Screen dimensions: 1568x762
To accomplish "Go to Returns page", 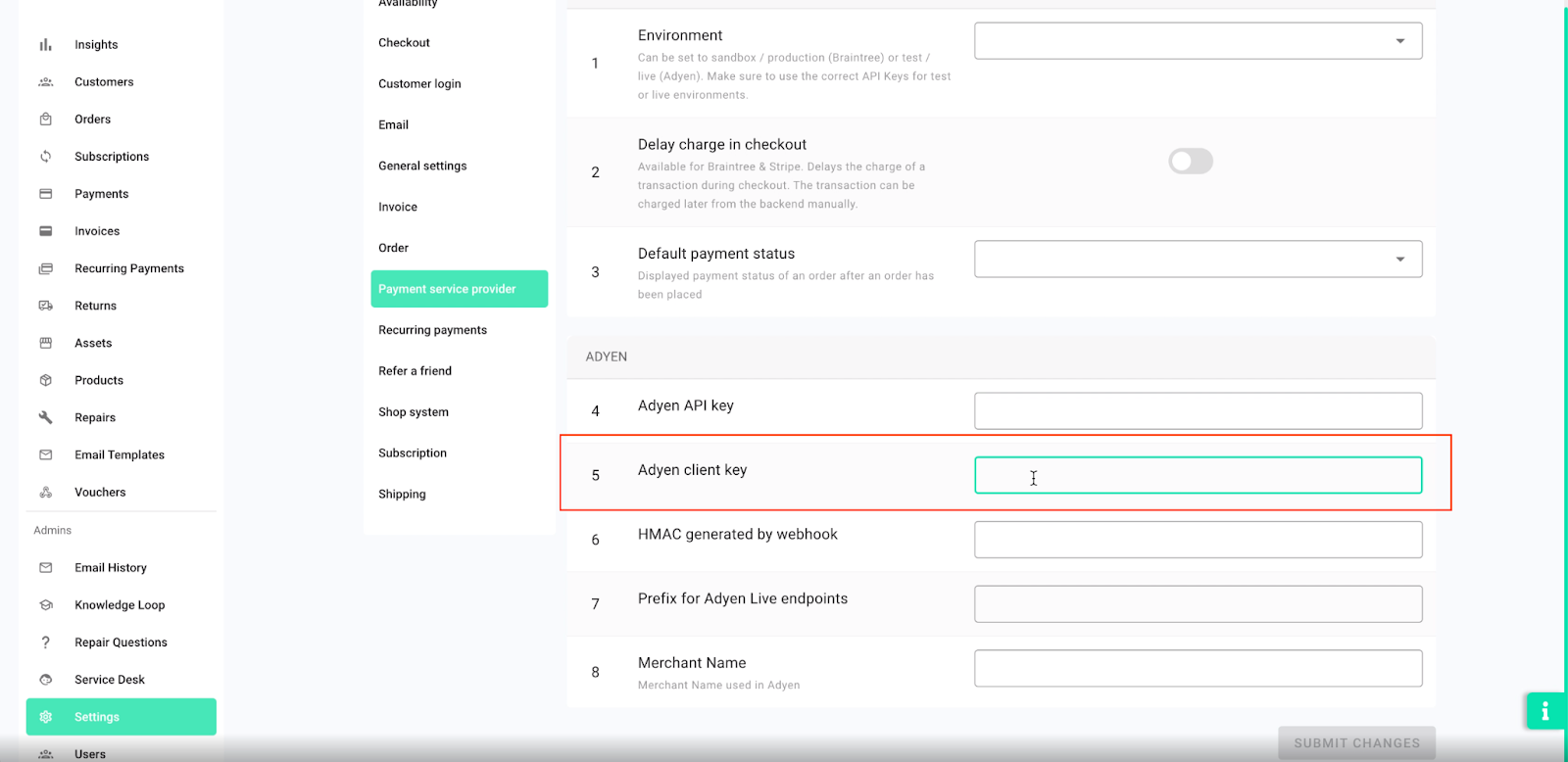I will [x=95, y=306].
